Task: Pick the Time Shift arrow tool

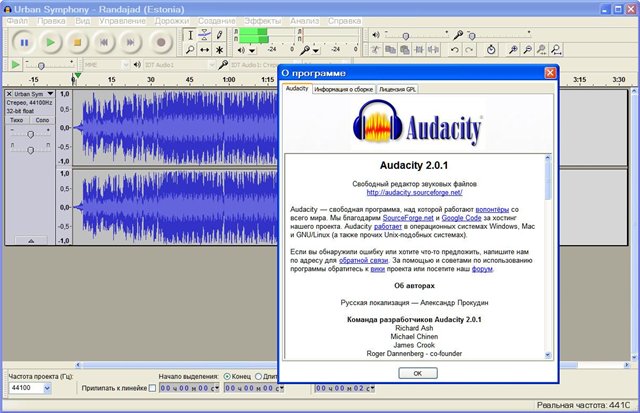Action: point(205,49)
